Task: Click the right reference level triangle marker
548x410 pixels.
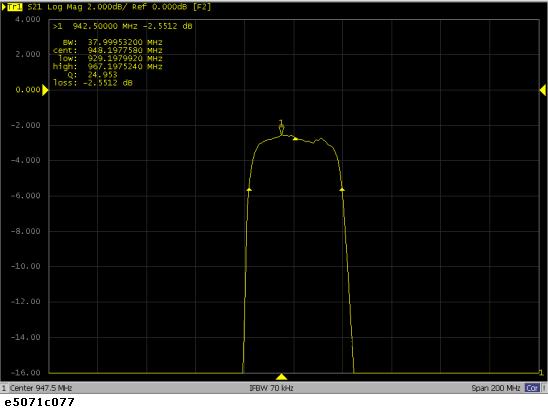Action: (x=543, y=90)
